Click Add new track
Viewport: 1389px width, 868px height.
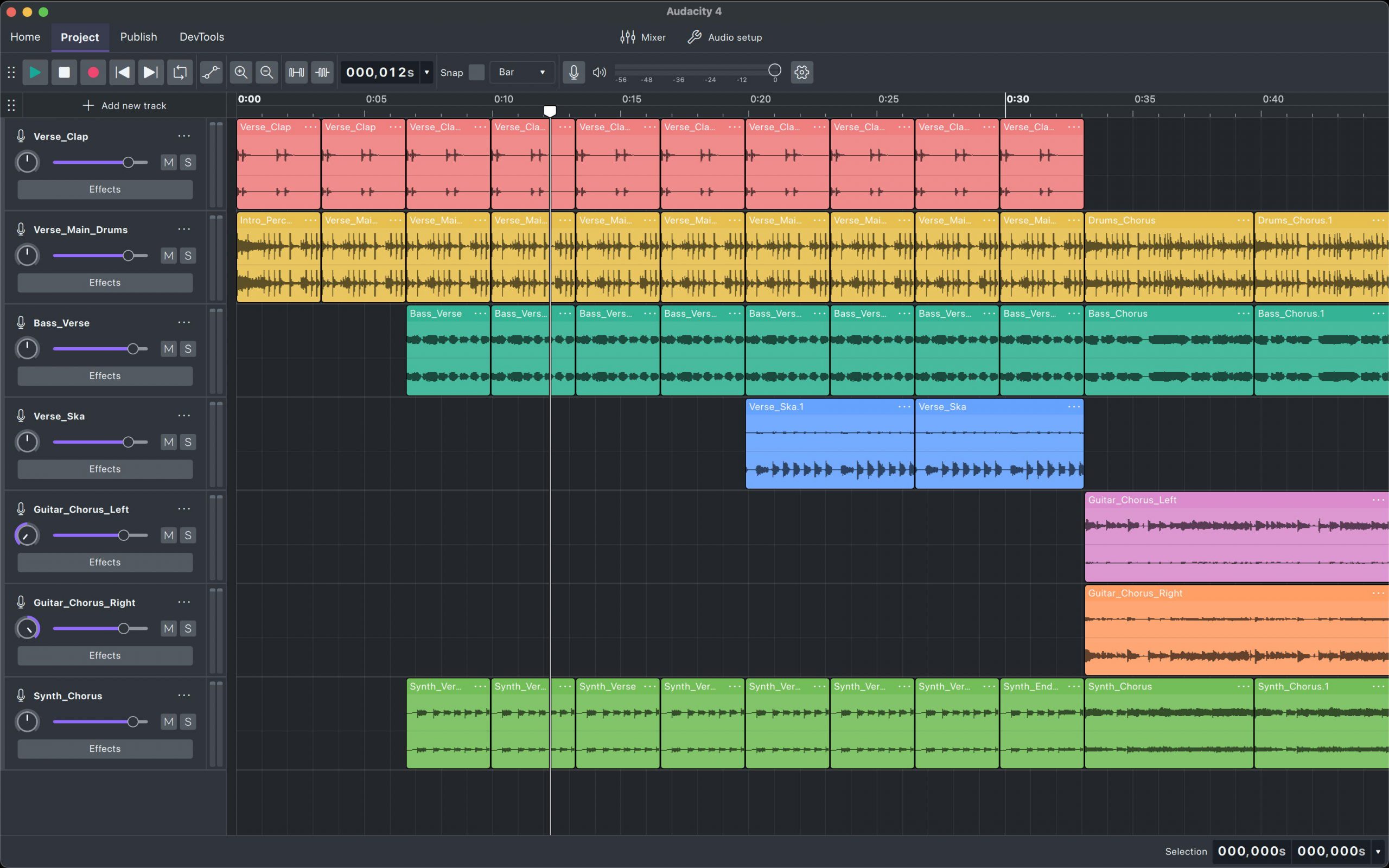pyautogui.click(x=125, y=105)
